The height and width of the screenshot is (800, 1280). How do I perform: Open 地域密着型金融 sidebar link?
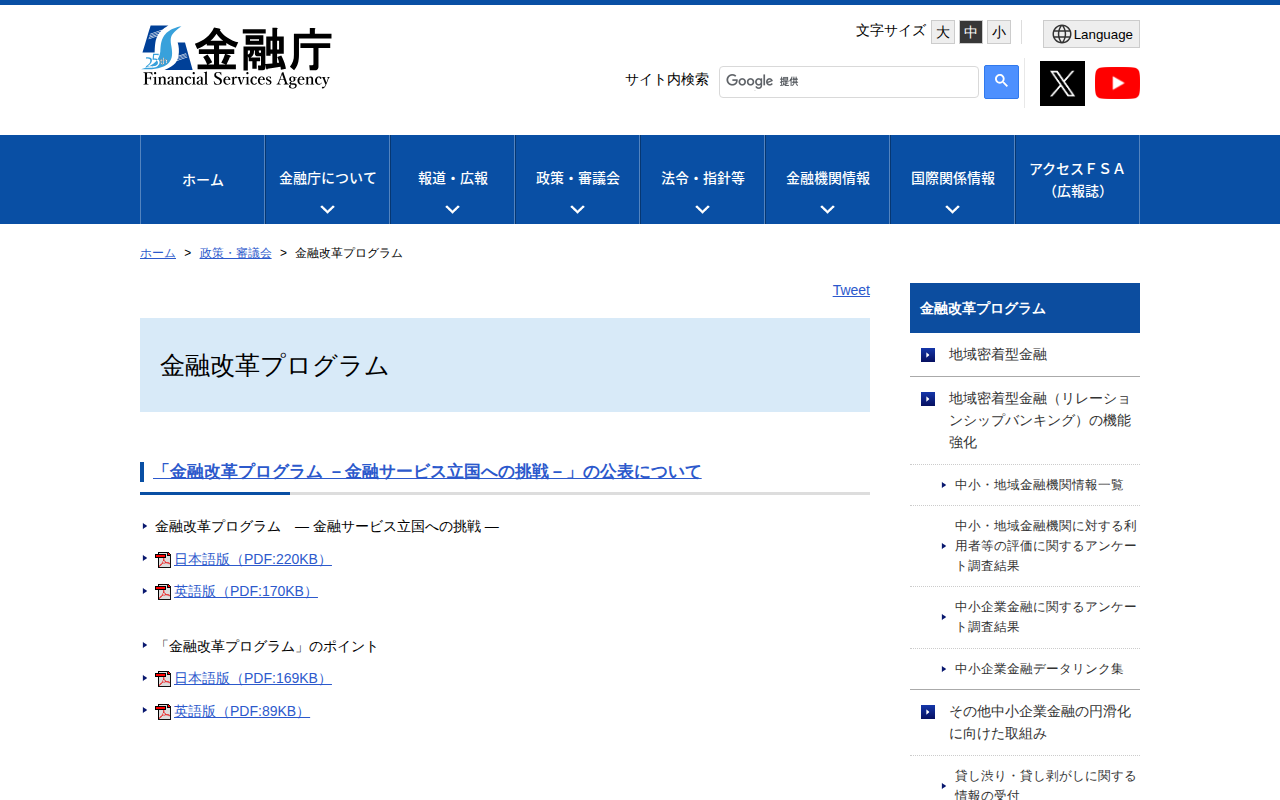[x=998, y=354]
